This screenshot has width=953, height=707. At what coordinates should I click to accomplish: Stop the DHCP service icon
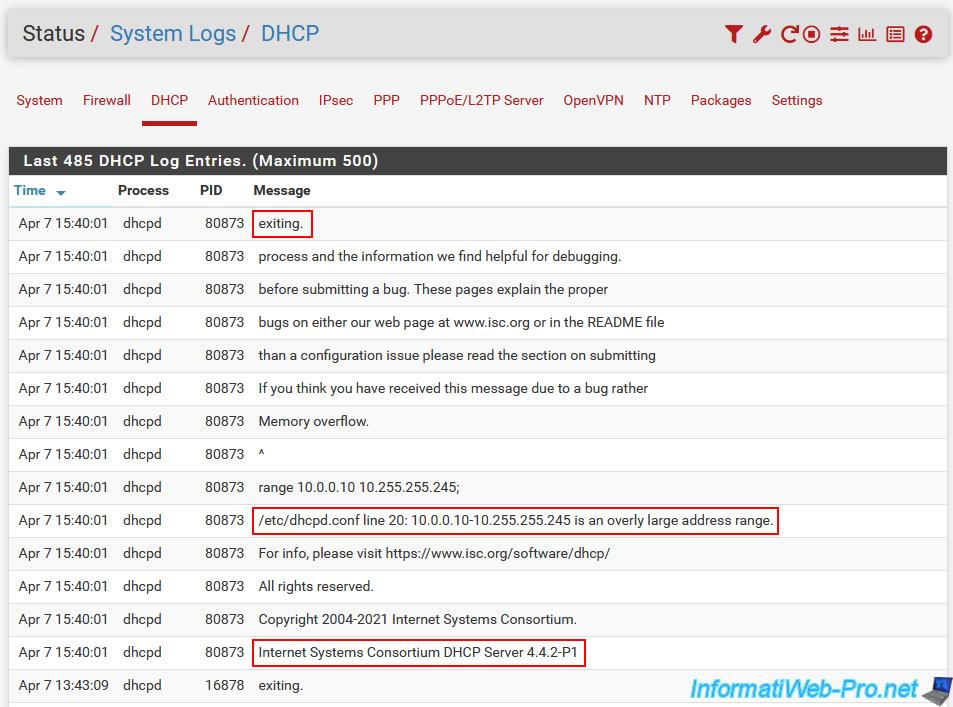(x=812, y=34)
